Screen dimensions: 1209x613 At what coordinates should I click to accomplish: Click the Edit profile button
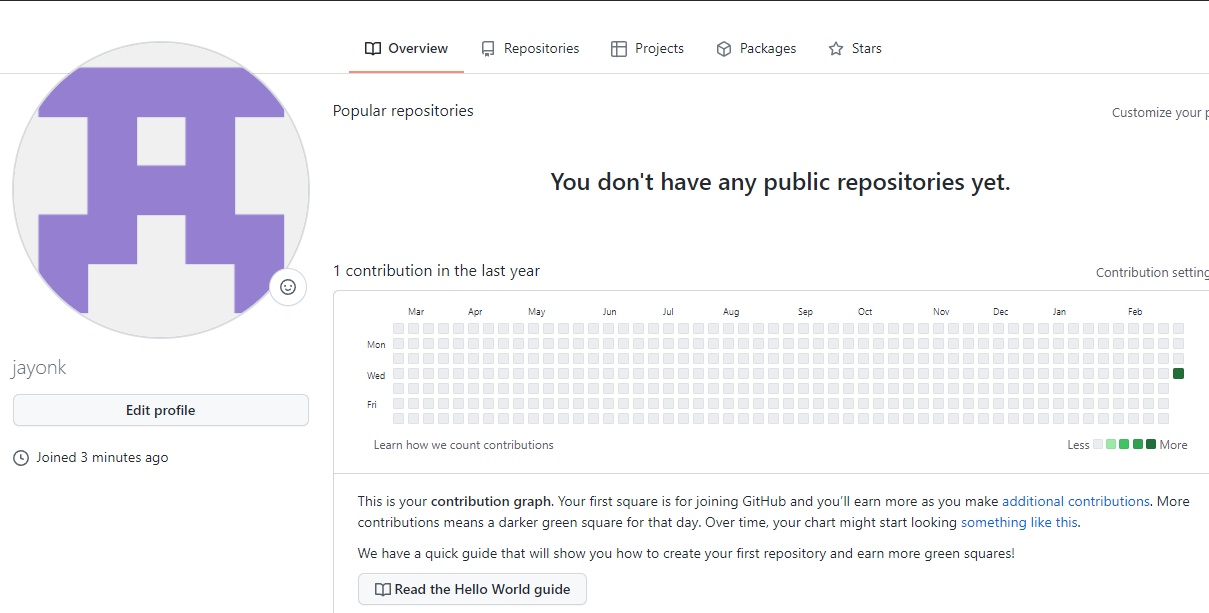[161, 410]
